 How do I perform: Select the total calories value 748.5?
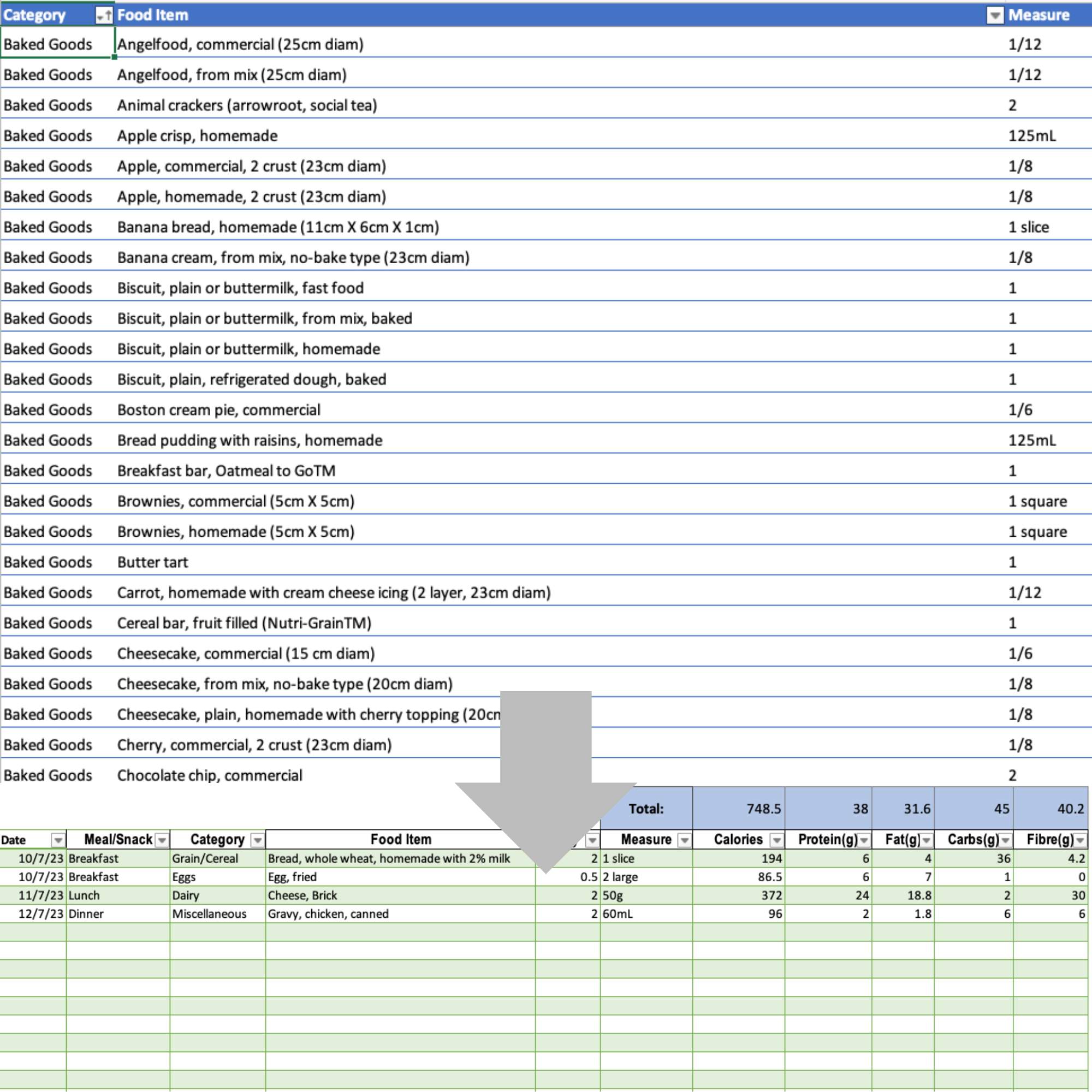(739, 809)
